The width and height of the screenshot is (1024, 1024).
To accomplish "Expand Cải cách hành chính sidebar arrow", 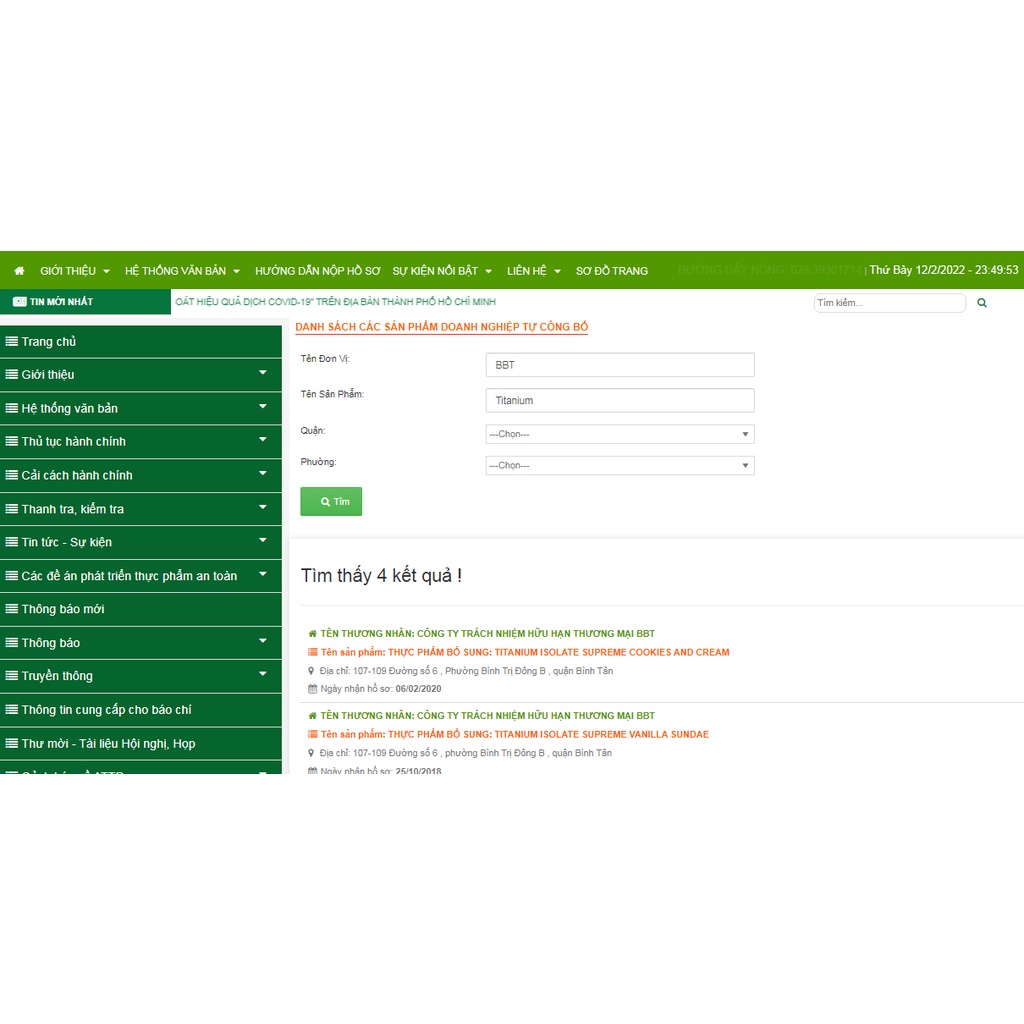I will coord(263,473).
